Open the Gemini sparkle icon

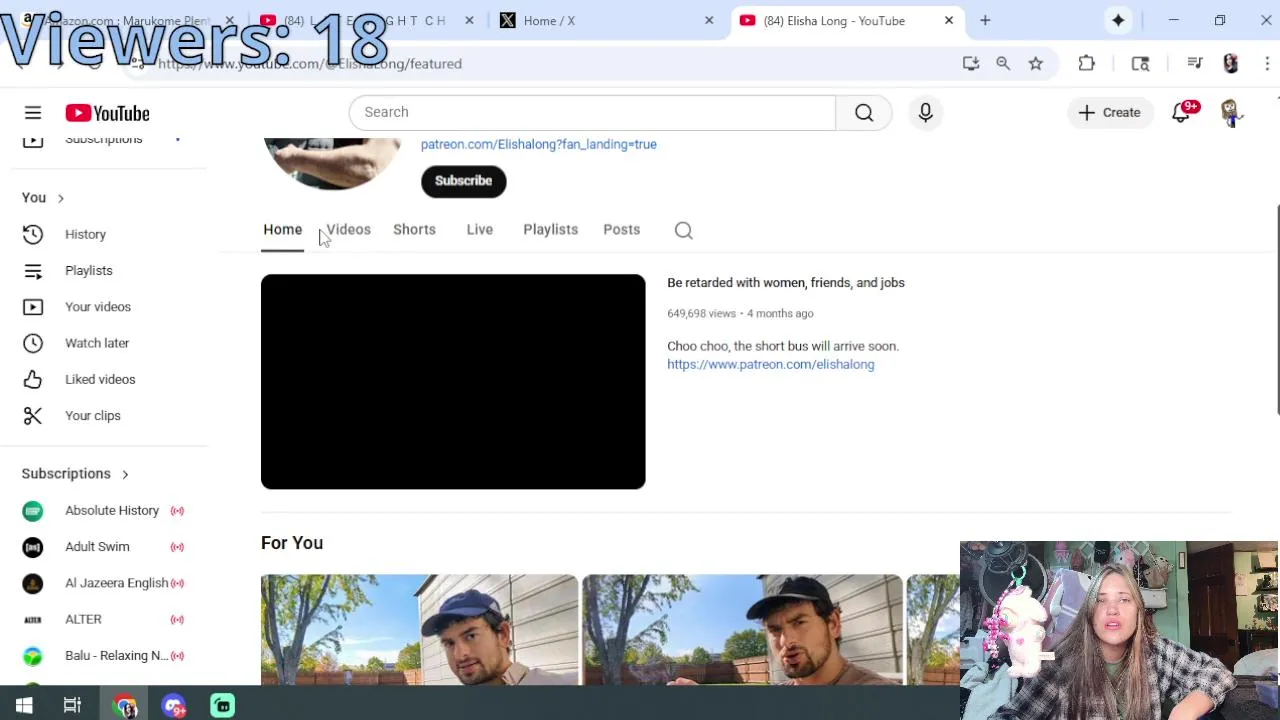1118,20
